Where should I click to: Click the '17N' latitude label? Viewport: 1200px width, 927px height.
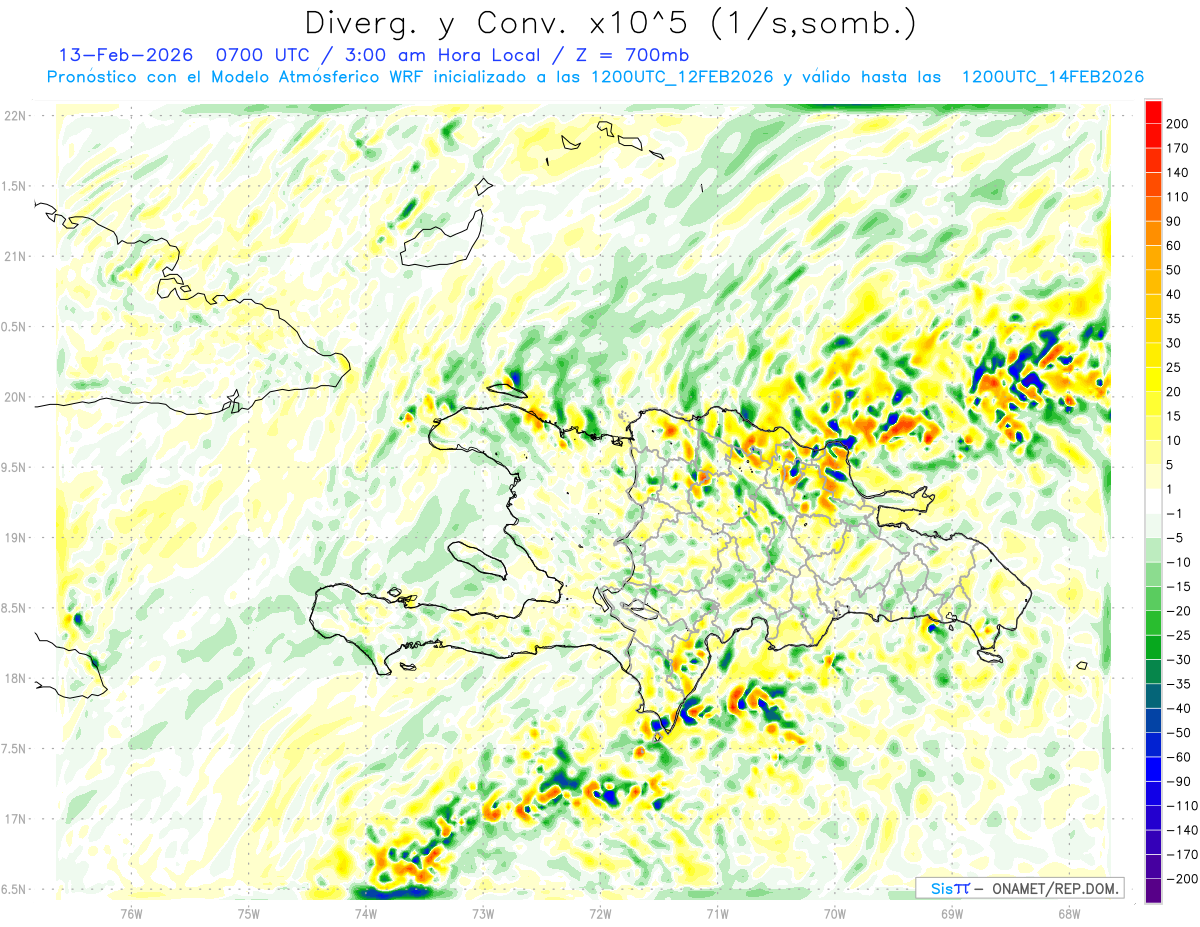pyautogui.click(x=15, y=819)
